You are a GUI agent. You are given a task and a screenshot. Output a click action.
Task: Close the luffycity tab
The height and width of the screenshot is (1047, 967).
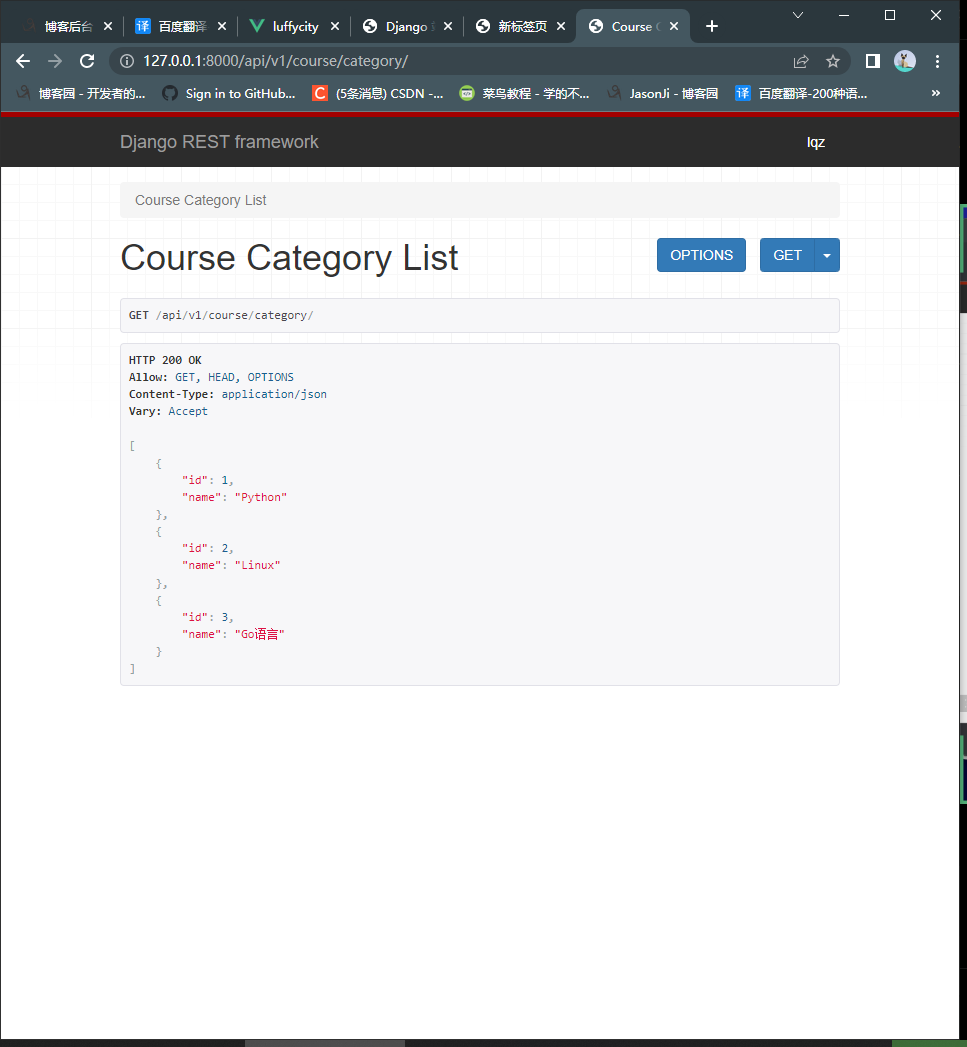click(335, 26)
